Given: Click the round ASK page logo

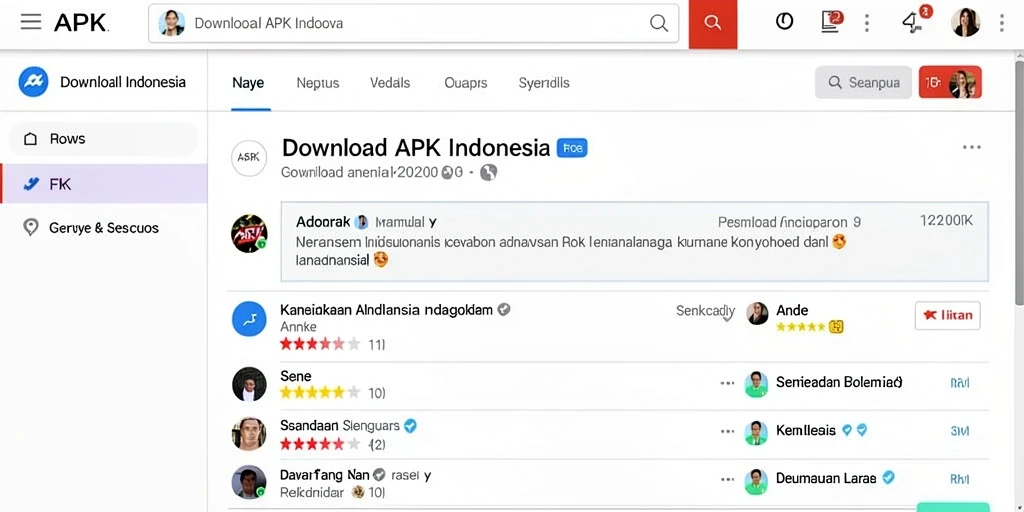Looking at the screenshot, I should pos(249,158).
